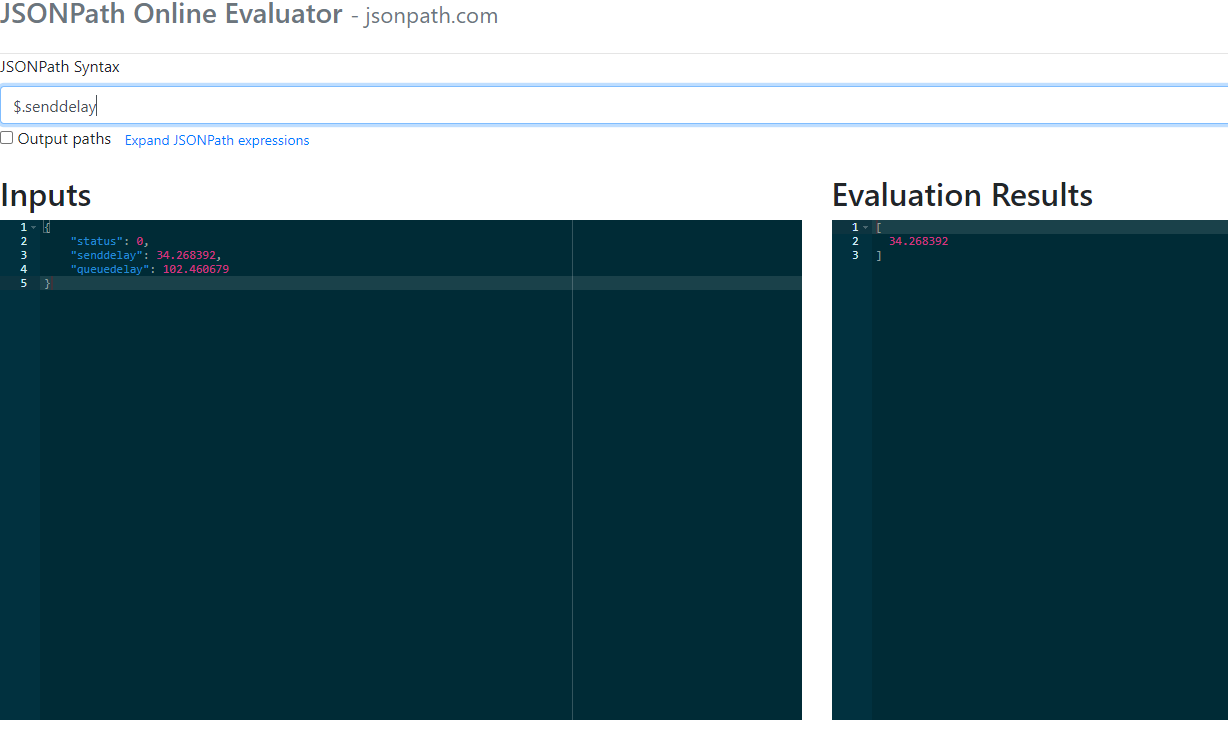Check Output paths to show result paths
The height and width of the screenshot is (742, 1228).
click(x=6, y=137)
